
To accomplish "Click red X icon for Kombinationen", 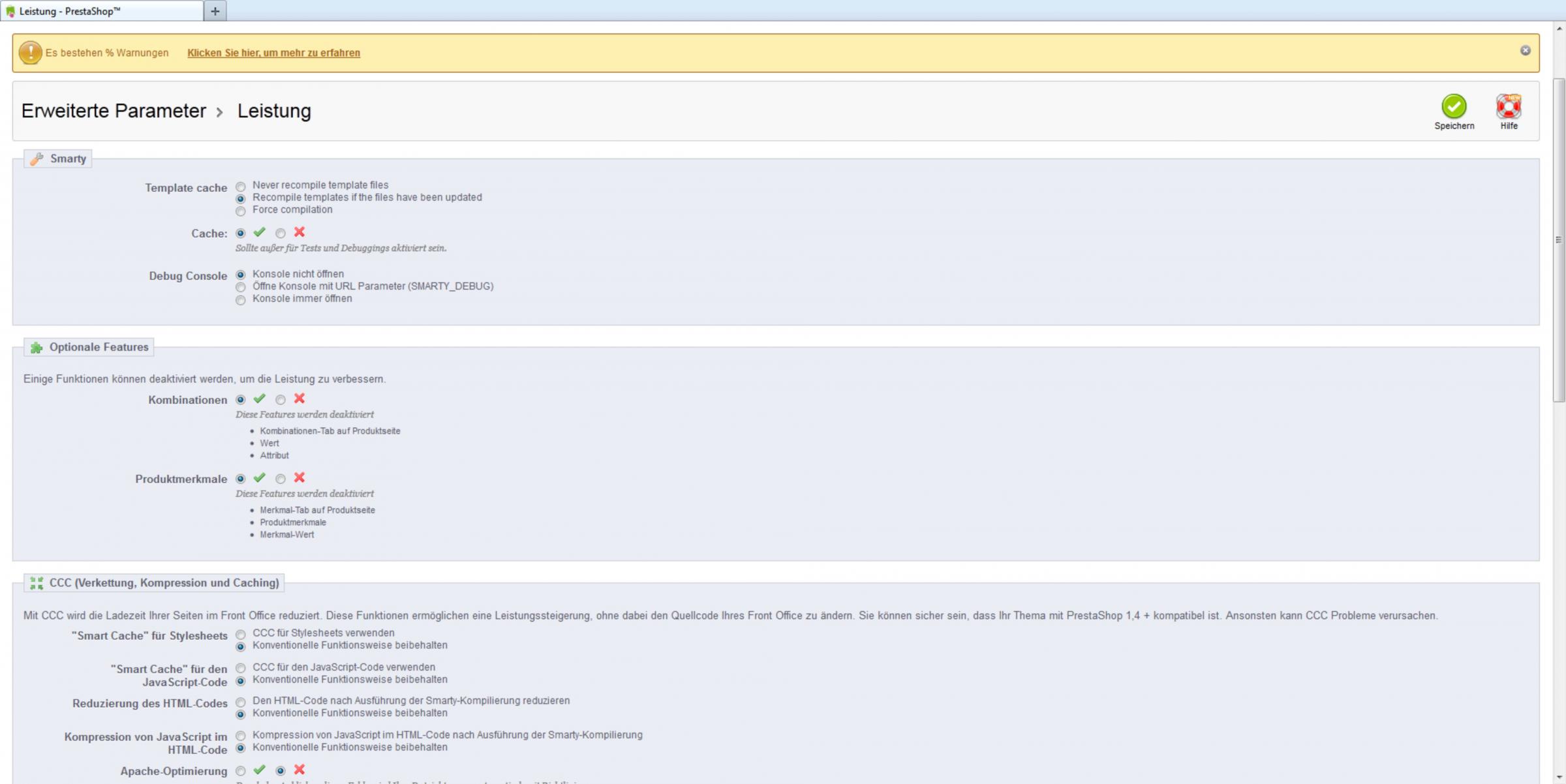I will coord(299,399).
